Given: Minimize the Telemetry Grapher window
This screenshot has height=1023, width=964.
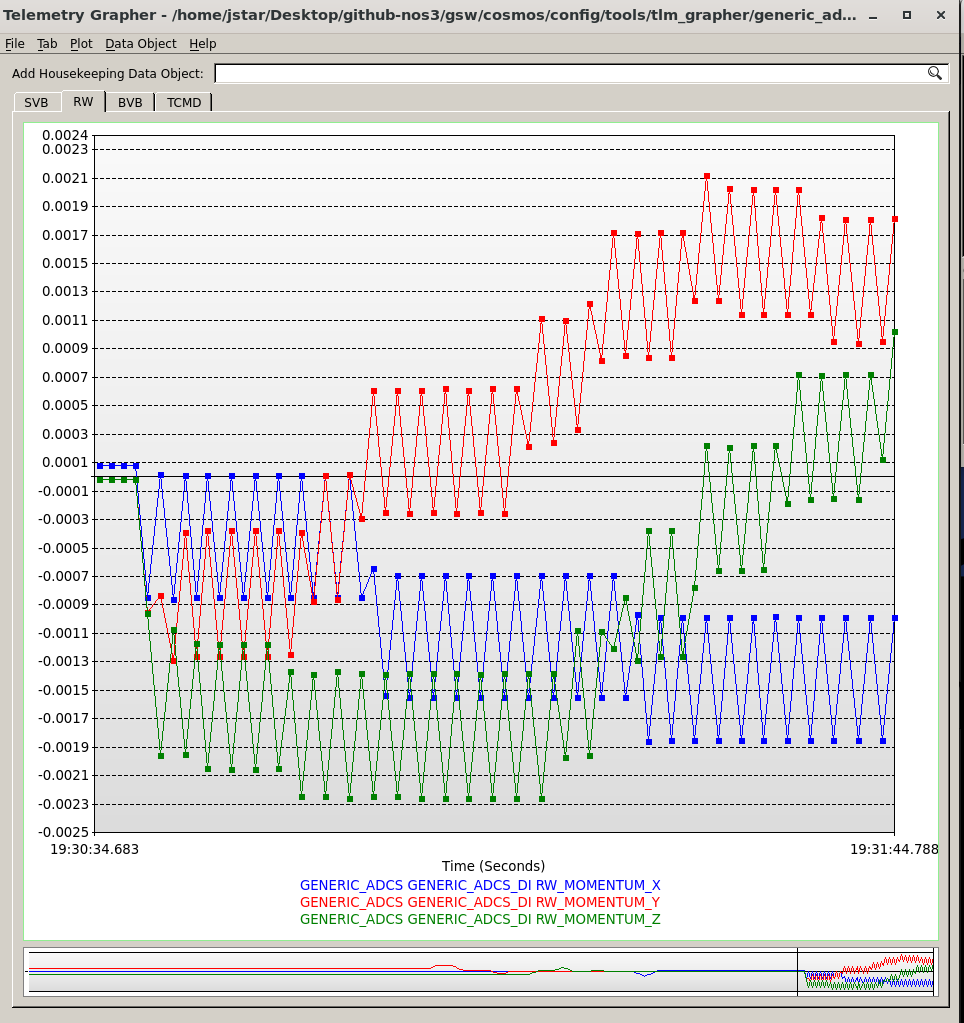Looking at the screenshot, I should [873, 15].
